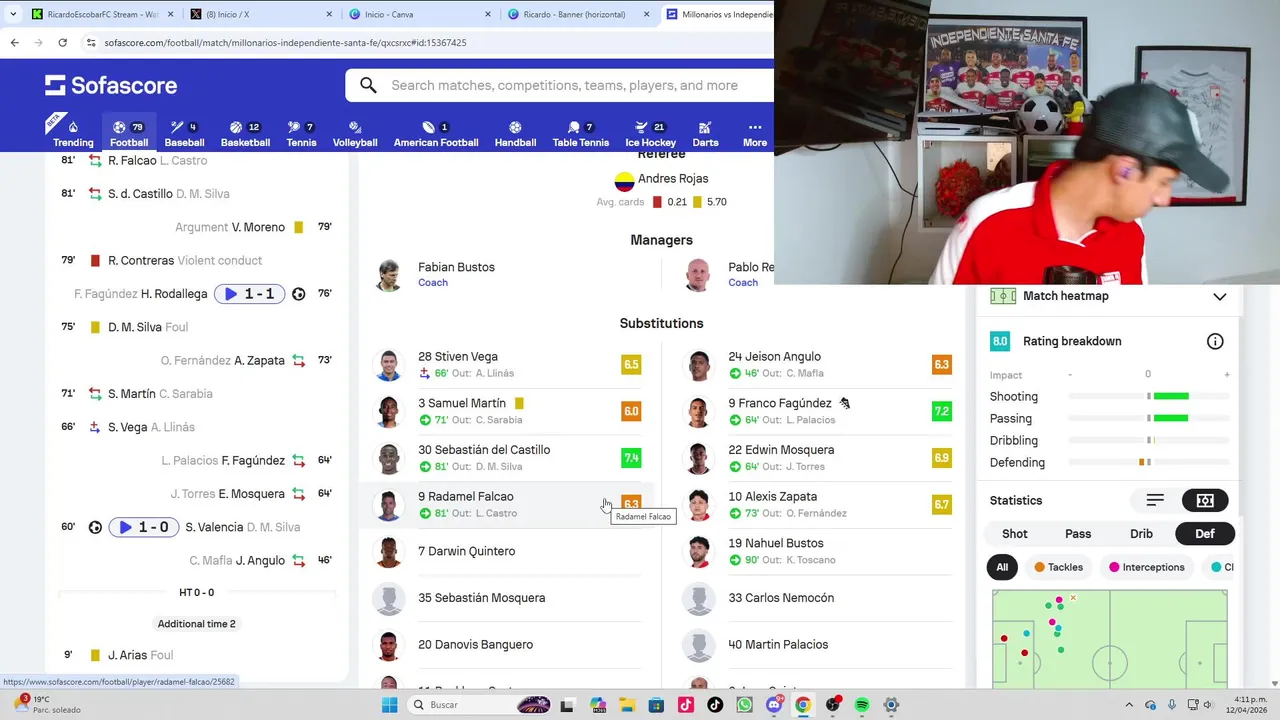Open Franco Fagúndez player row
The image size is (1280, 720).
pos(818,411)
